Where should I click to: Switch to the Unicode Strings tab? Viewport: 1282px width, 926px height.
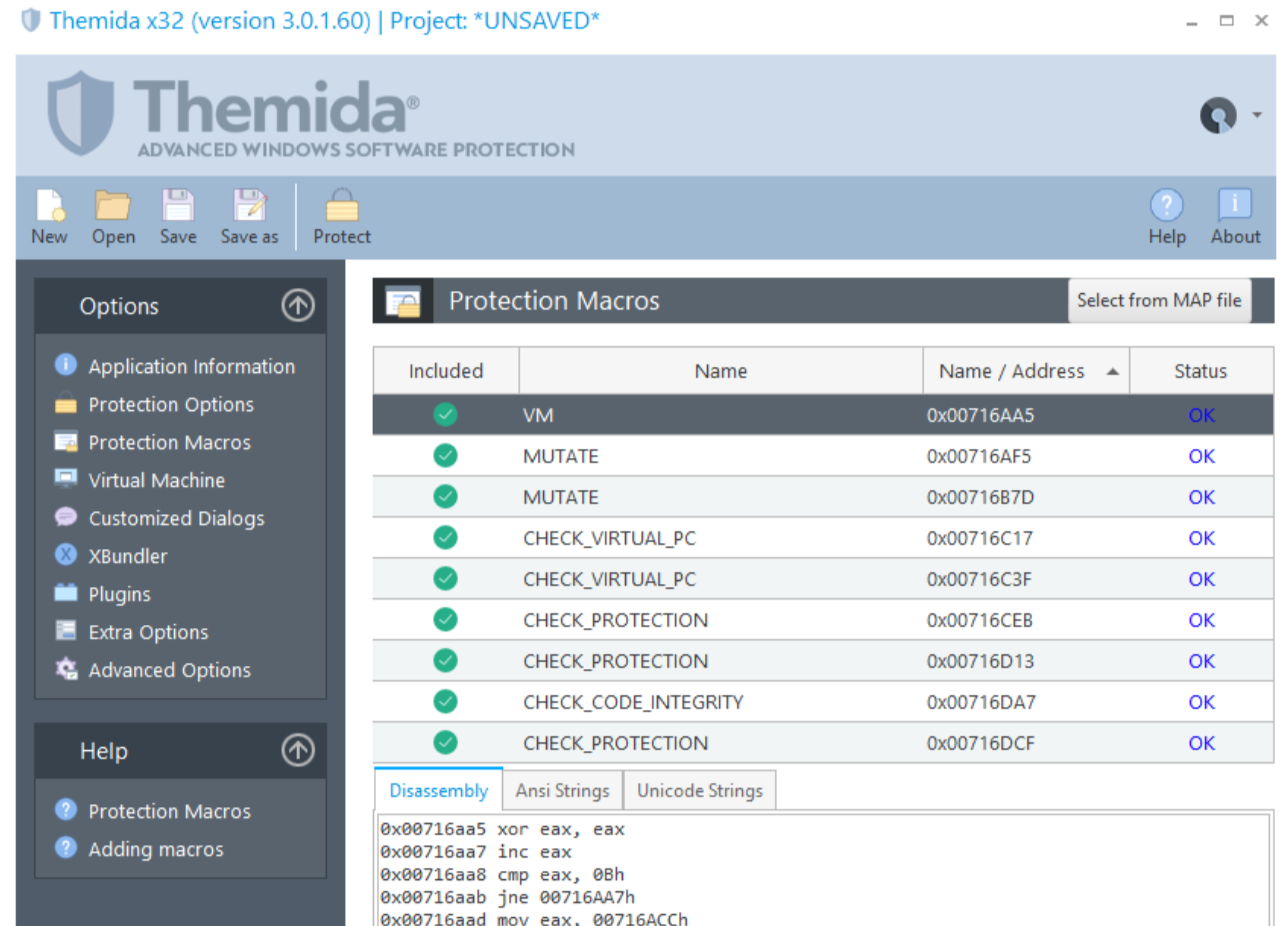[x=699, y=790]
